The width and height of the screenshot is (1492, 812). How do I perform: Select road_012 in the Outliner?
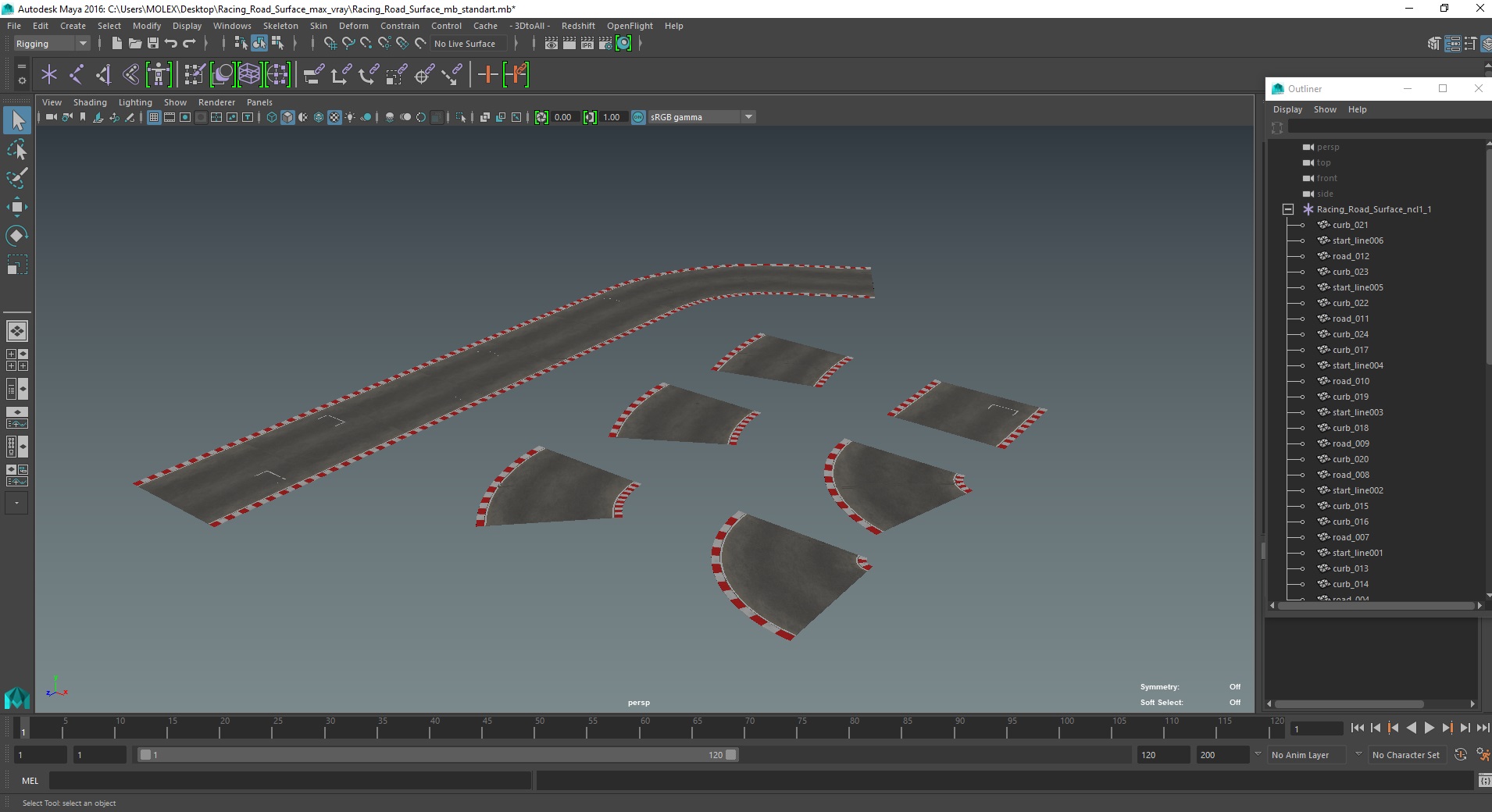1350,256
